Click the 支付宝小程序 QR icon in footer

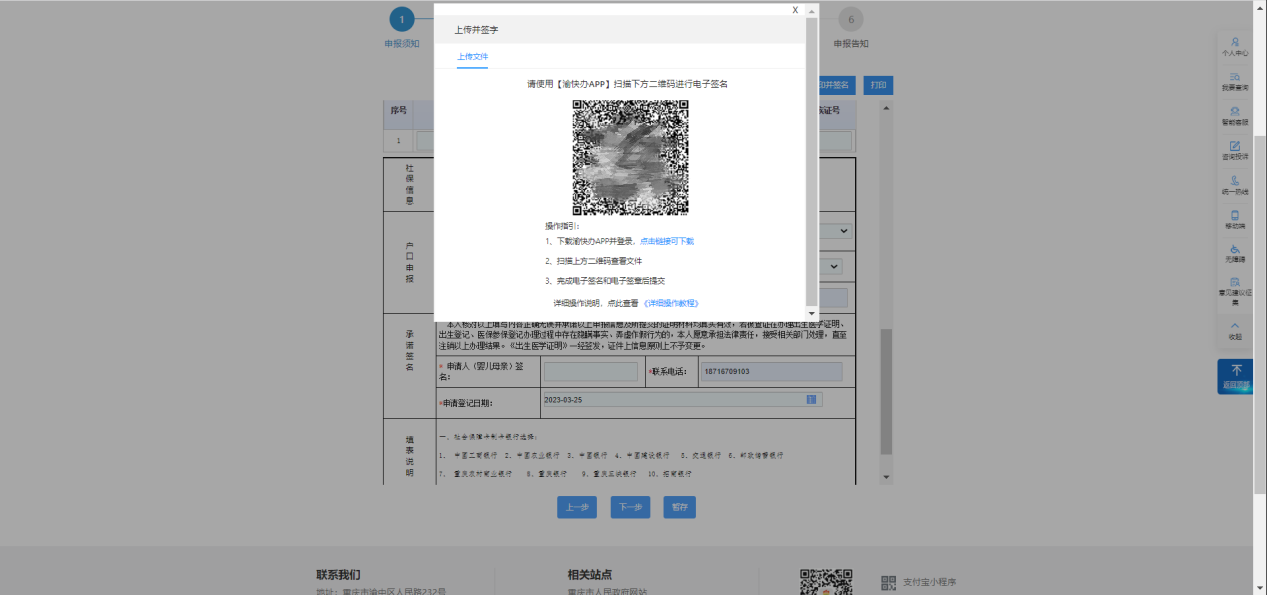pos(888,582)
